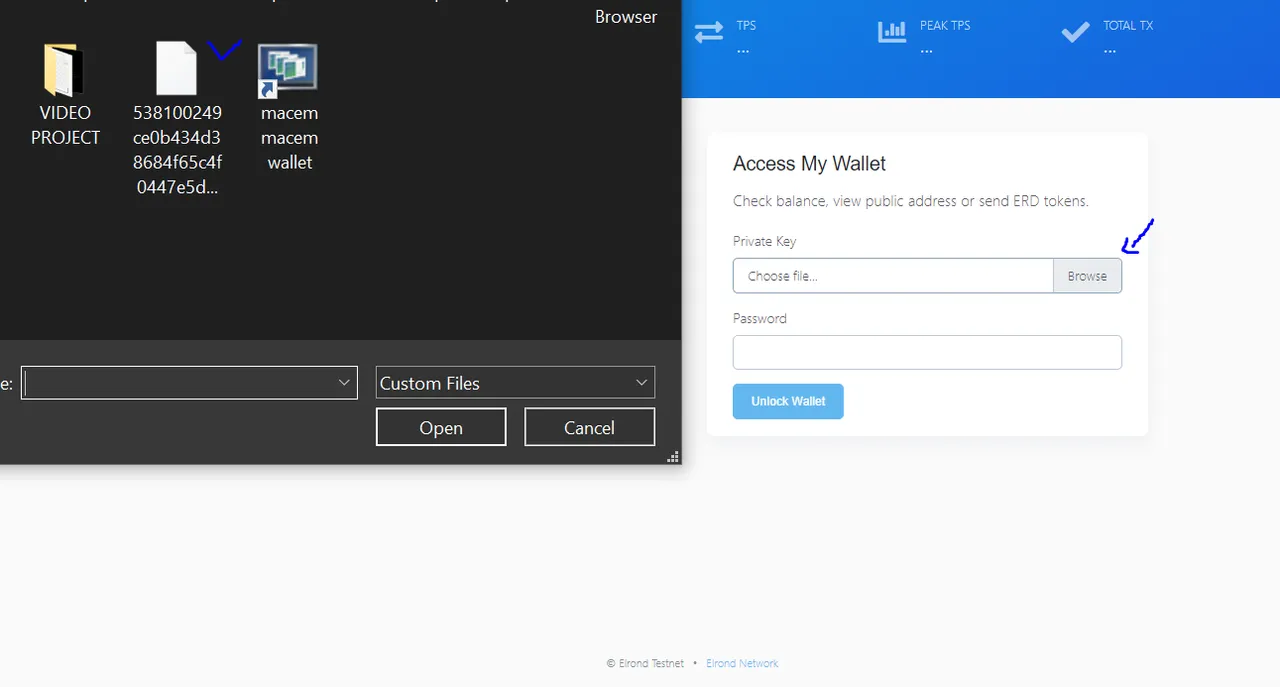Click the Open button in file dialog

pos(441,427)
